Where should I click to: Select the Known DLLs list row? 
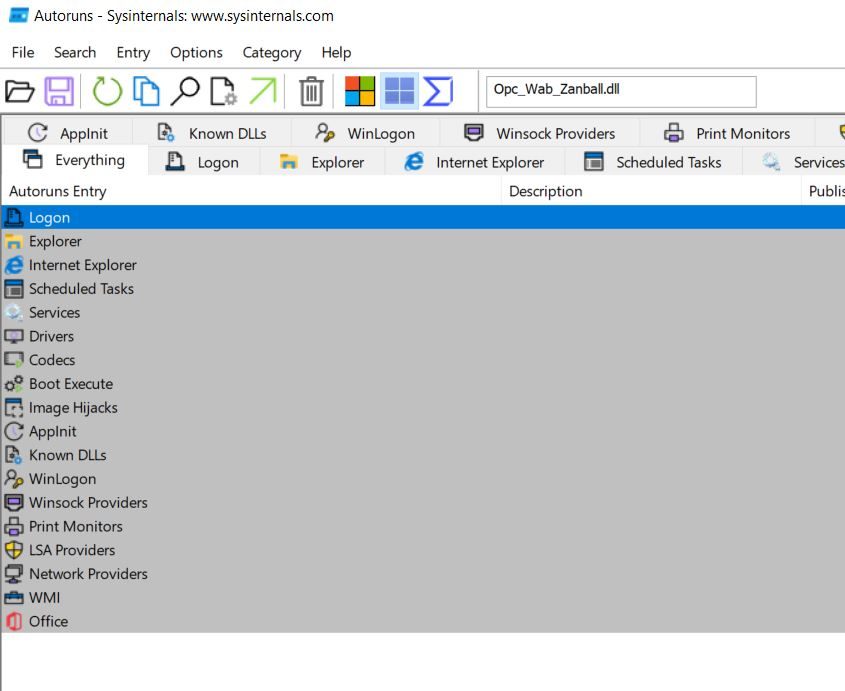423,455
